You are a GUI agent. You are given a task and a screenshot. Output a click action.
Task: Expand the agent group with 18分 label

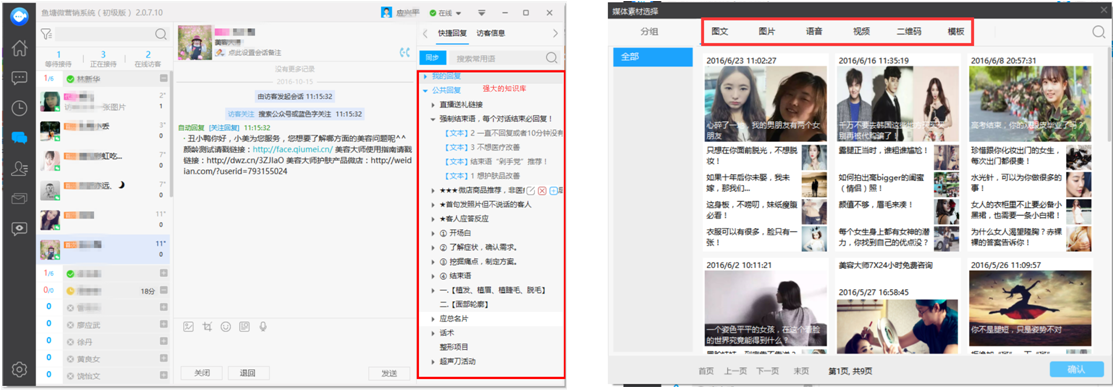[x=163, y=291]
